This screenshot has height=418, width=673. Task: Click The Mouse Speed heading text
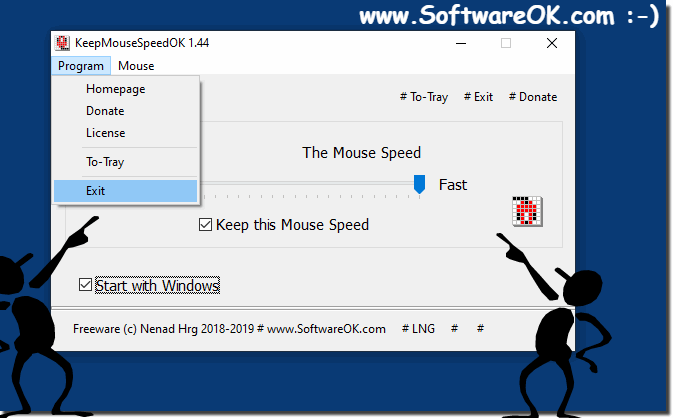[x=361, y=153]
